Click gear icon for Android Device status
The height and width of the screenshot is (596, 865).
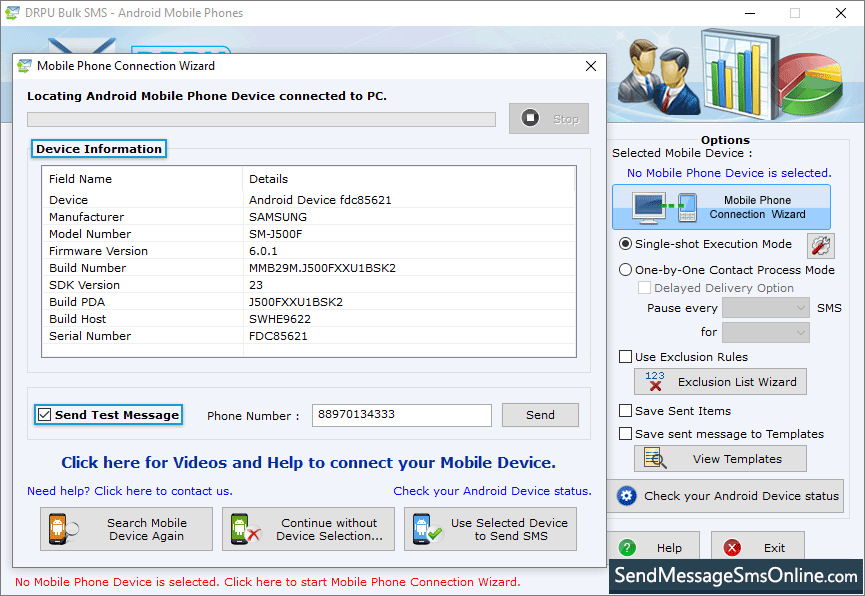tap(626, 496)
